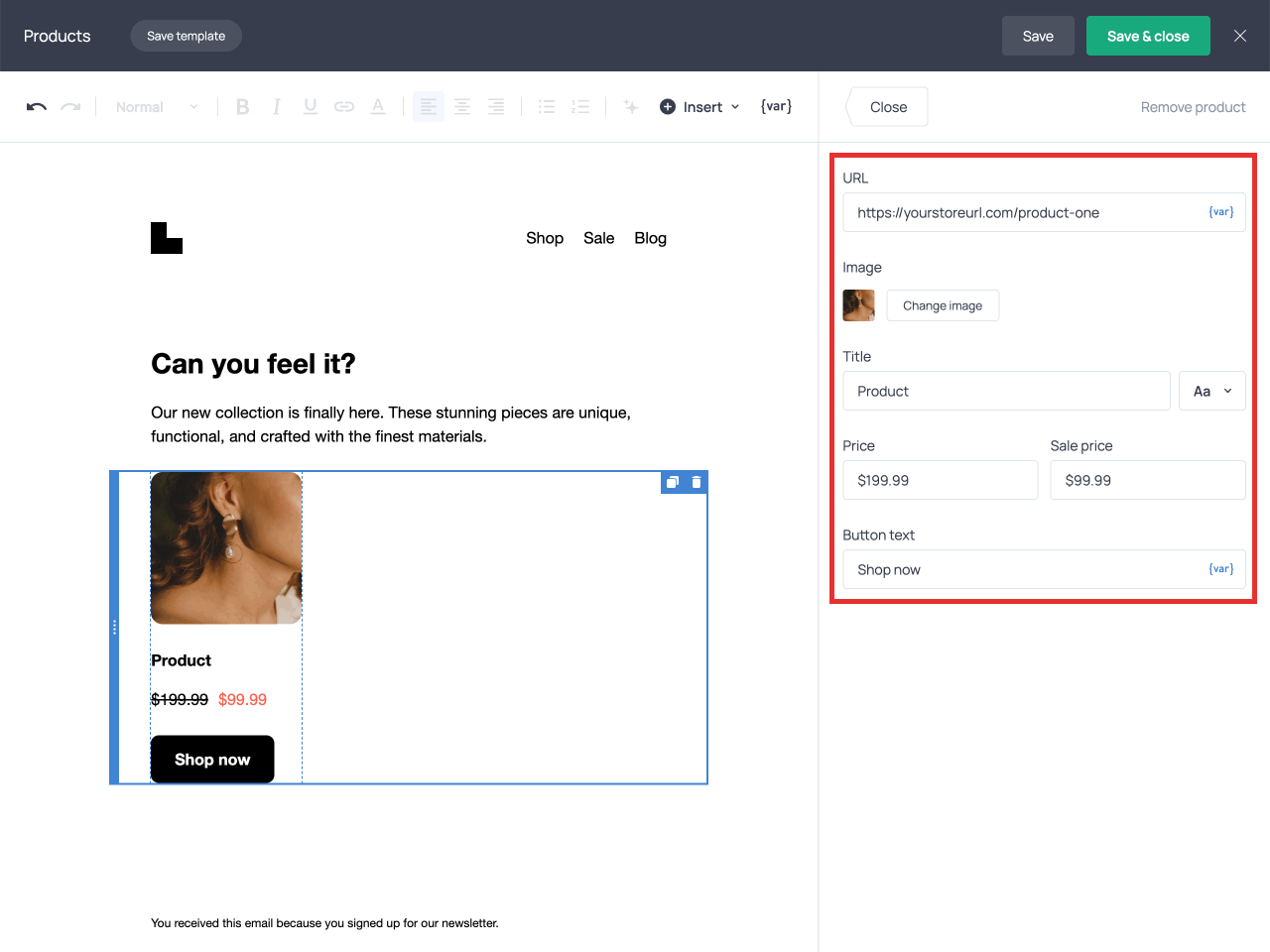Apply Bold formatting
This screenshot has width=1270, height=952.
point(242,106)
